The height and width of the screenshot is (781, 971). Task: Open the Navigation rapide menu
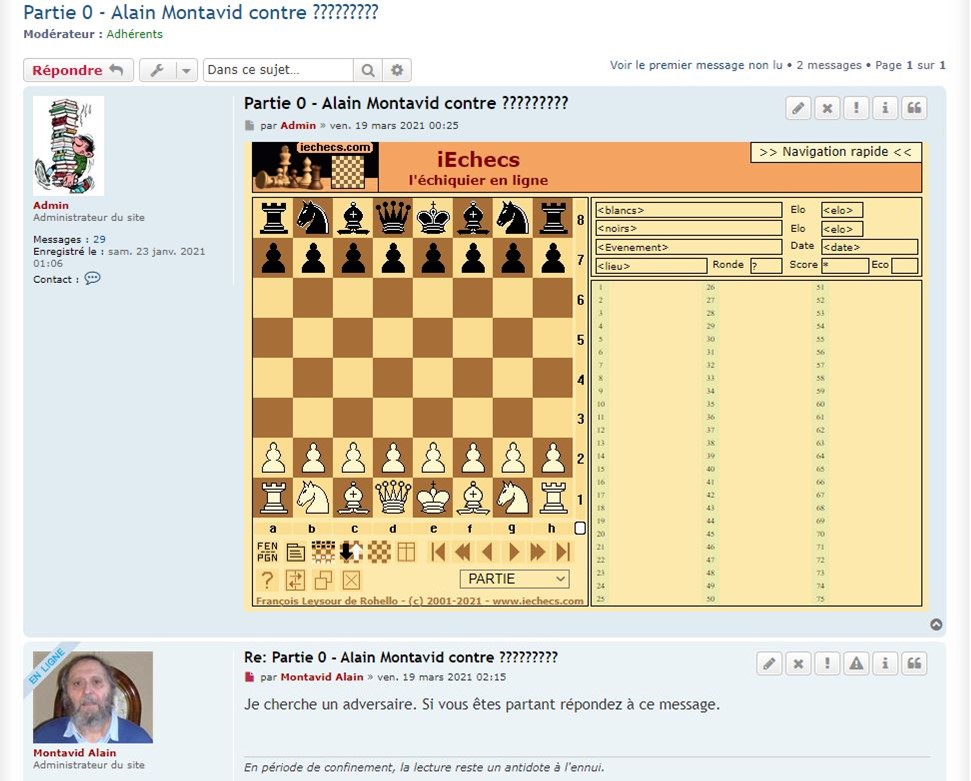coord(835,152)
